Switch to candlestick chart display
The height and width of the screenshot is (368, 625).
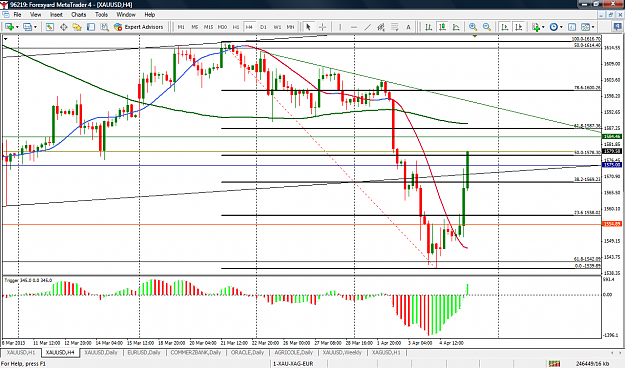click(442, 27)
